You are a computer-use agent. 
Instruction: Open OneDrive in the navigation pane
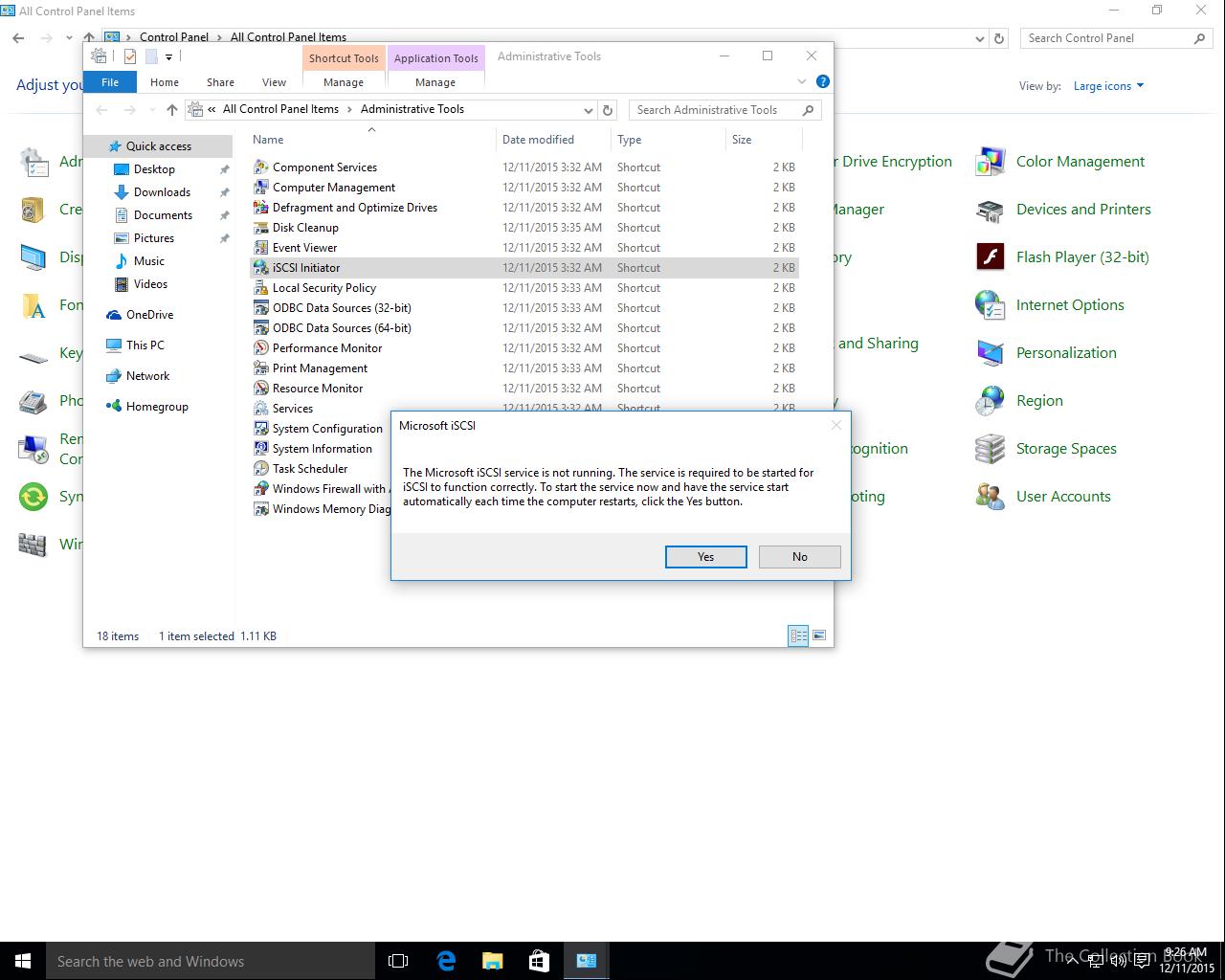tap(150, 315)
